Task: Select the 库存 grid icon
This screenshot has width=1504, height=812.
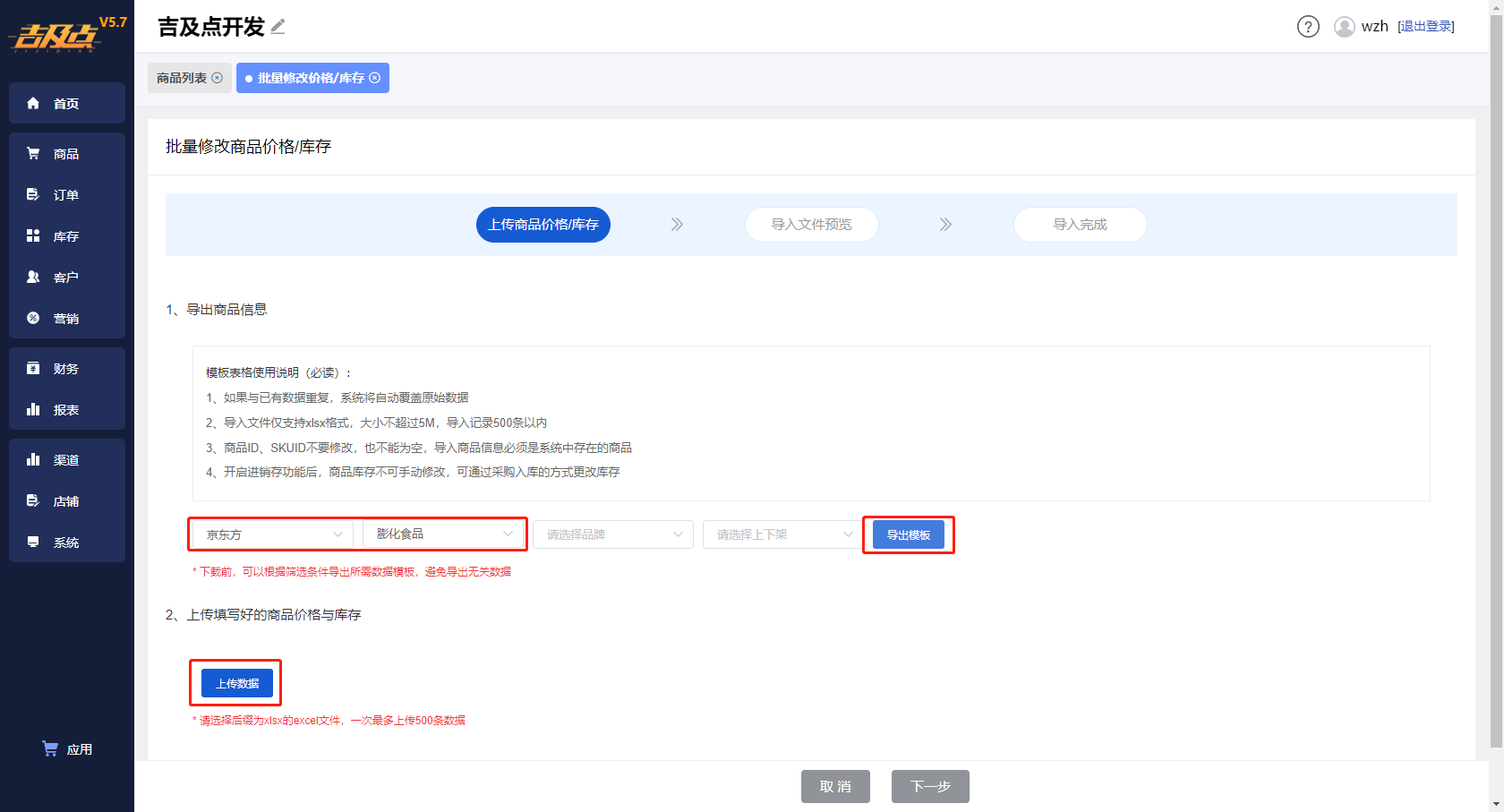Action: 33,235
